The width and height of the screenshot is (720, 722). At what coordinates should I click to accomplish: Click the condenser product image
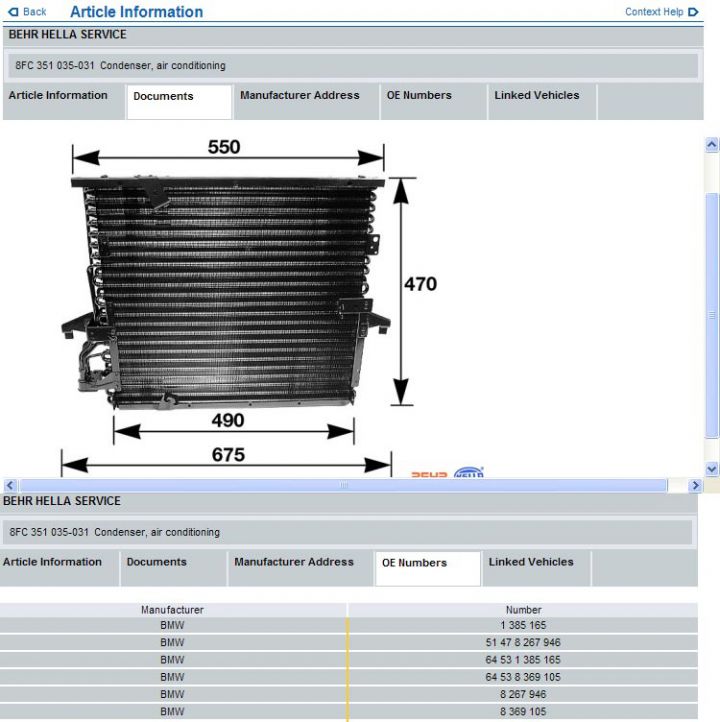[x=226, y=293]
